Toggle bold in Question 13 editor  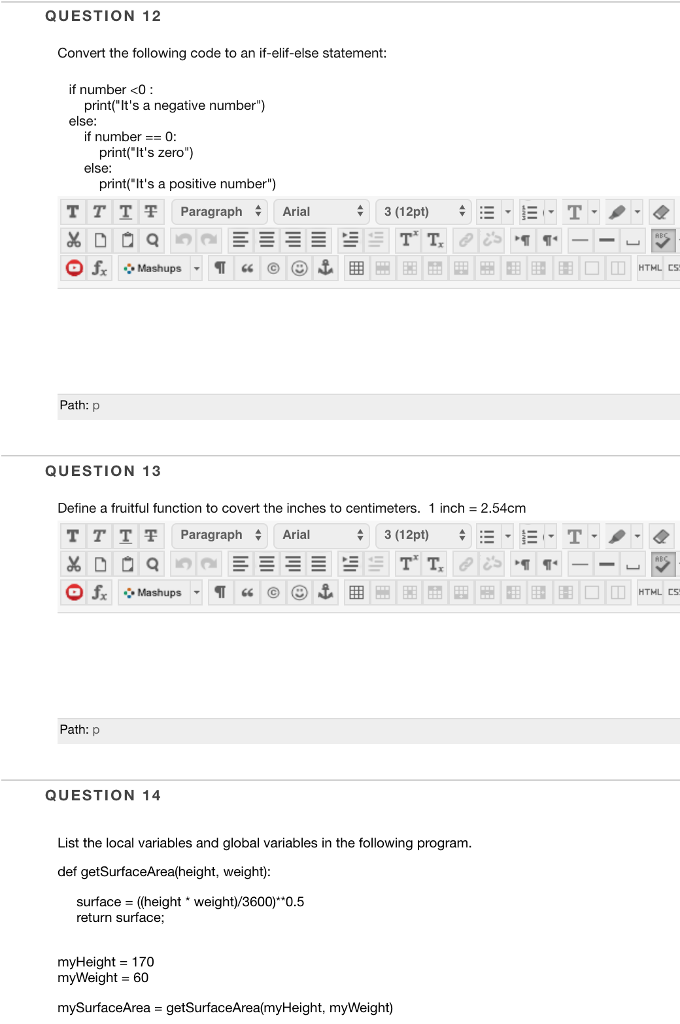coord(73,536)
